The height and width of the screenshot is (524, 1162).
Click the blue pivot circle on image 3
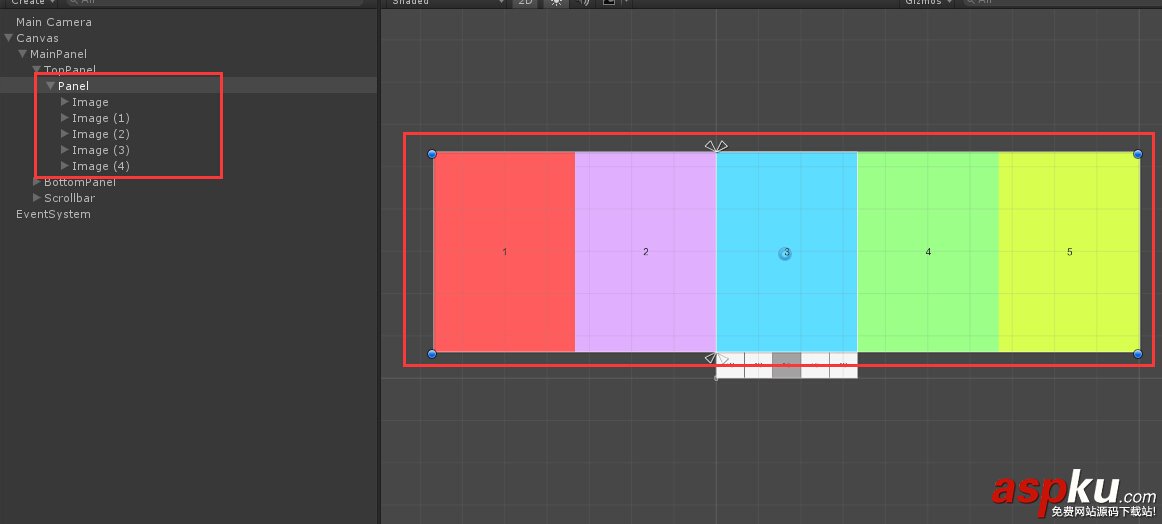pyautogui.click(x=785, y=253)
